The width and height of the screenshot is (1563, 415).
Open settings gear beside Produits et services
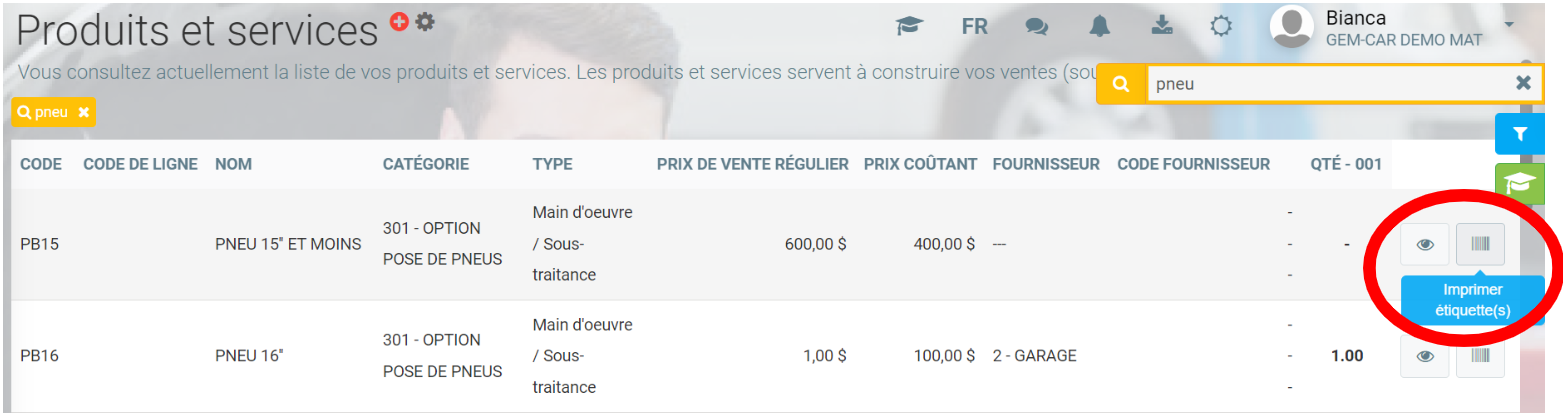click(x=425, y=21)
